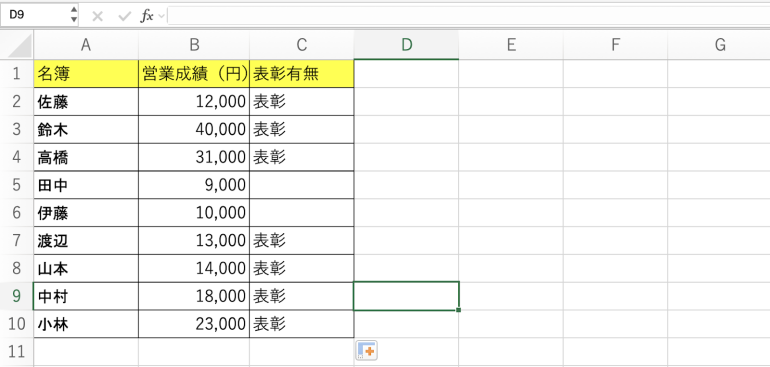Click the Name Box stepper arrows
Viewport: 770px width, 367px height.
point(74,15)
